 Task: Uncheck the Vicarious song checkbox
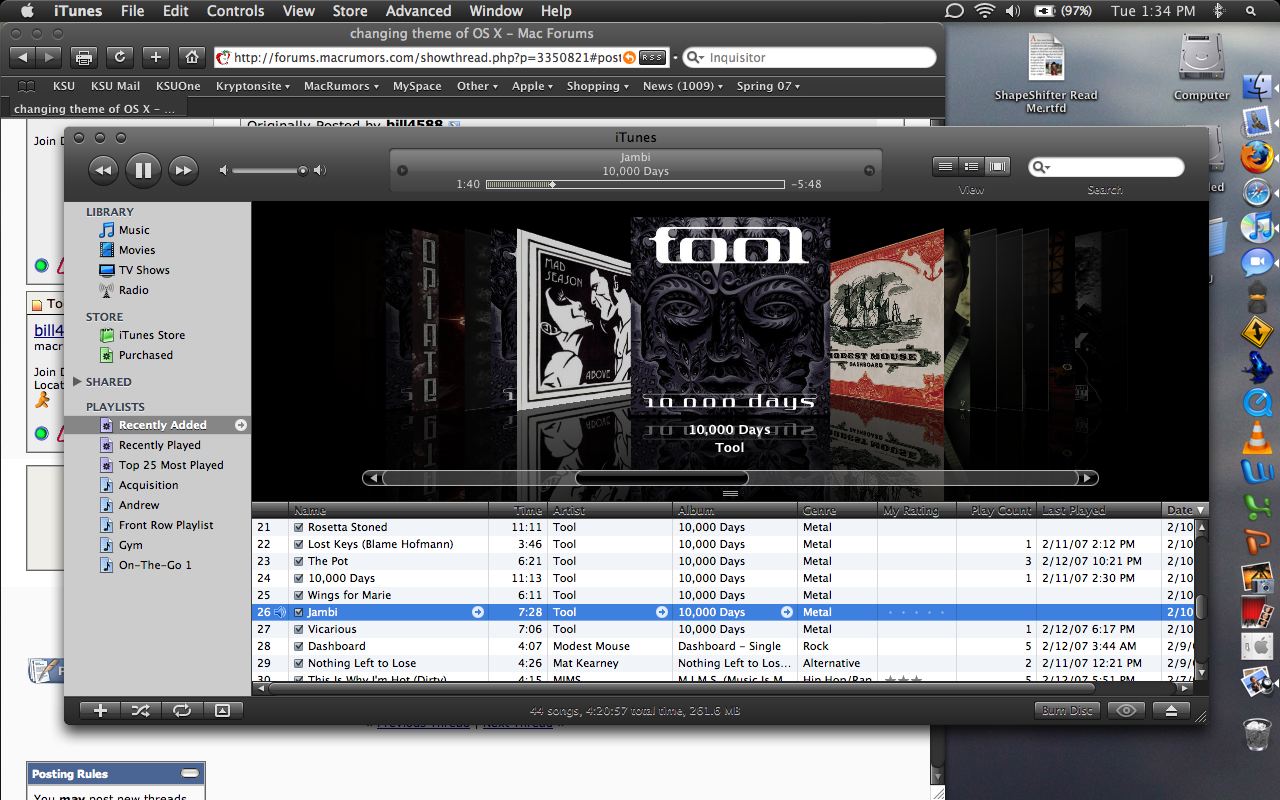click(x=298, y=629)
